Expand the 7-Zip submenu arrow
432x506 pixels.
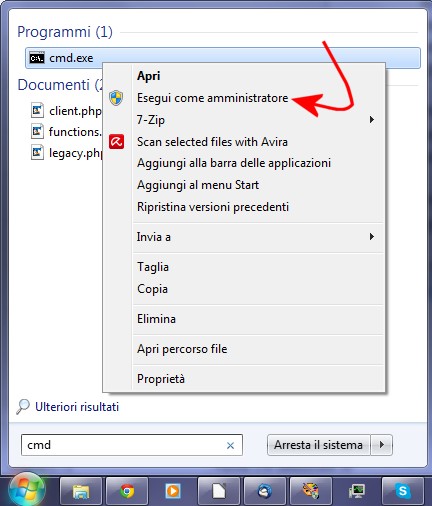(x=372, y=119)
